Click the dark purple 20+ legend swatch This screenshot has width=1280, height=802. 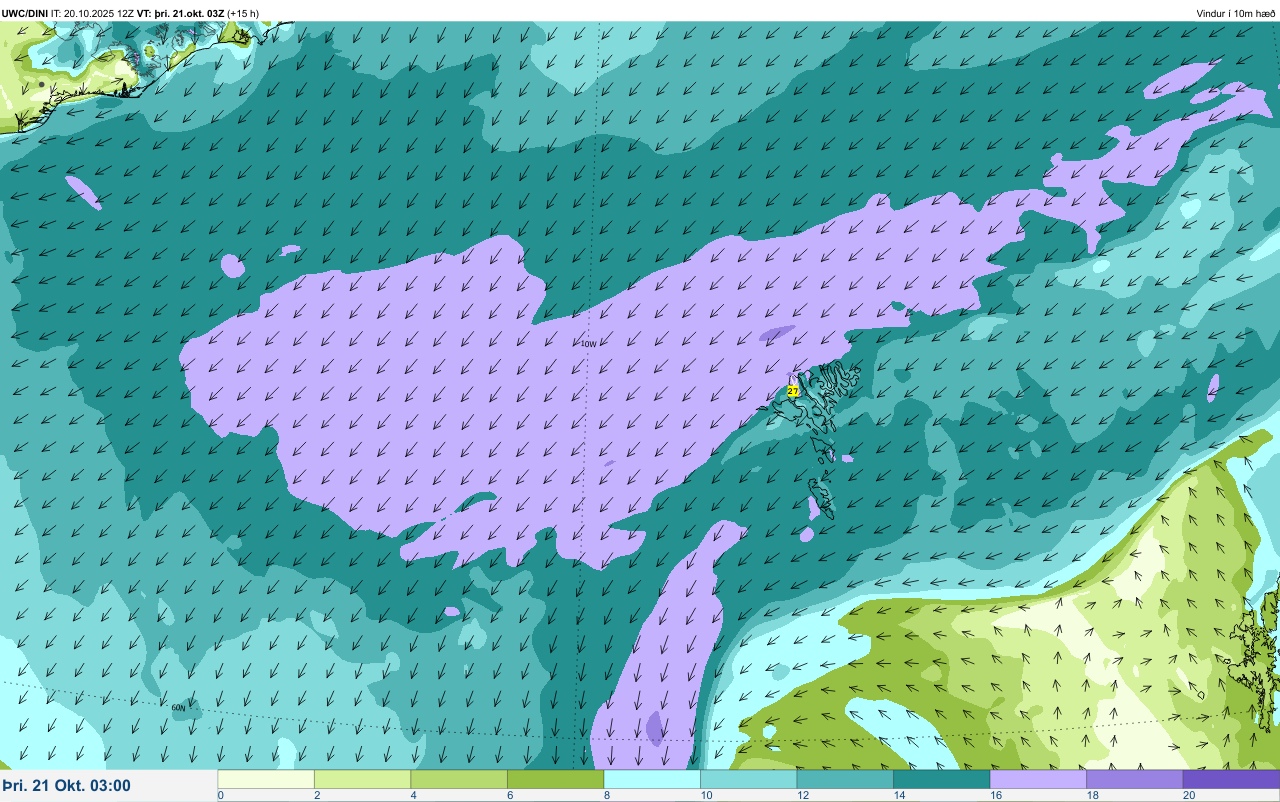pyautogui.click(x=1231, y=779)
